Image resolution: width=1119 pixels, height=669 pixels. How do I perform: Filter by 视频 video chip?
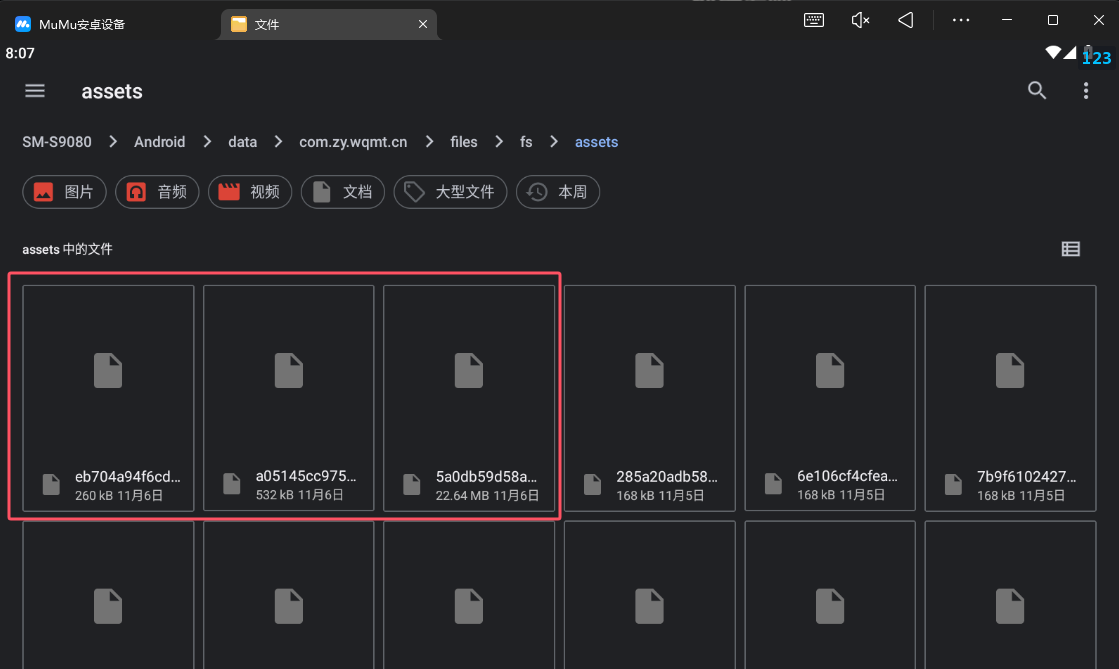click(x=250, y=192)
